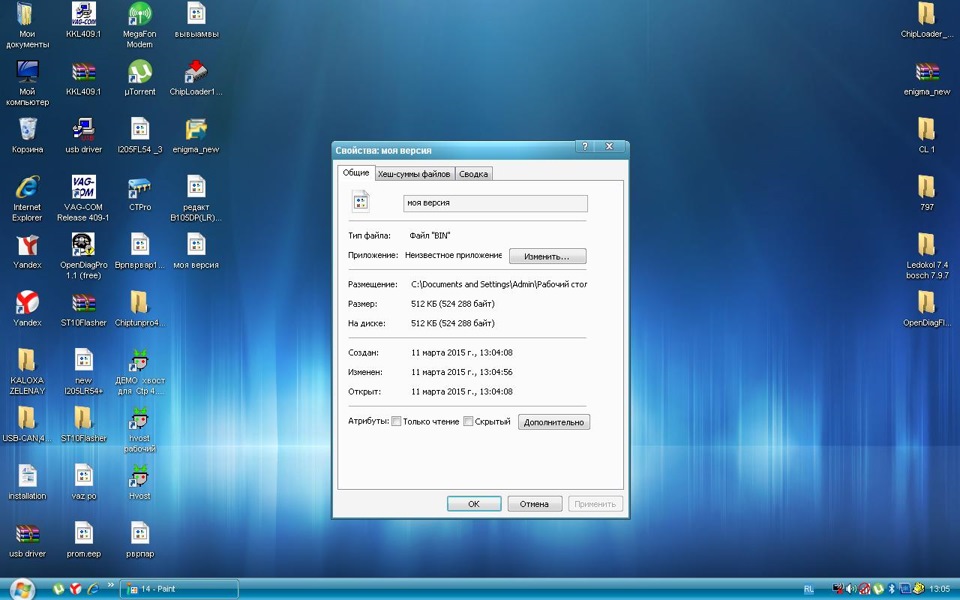
Task: Click the µTorrent desktop icon
Action: [139, 73]
